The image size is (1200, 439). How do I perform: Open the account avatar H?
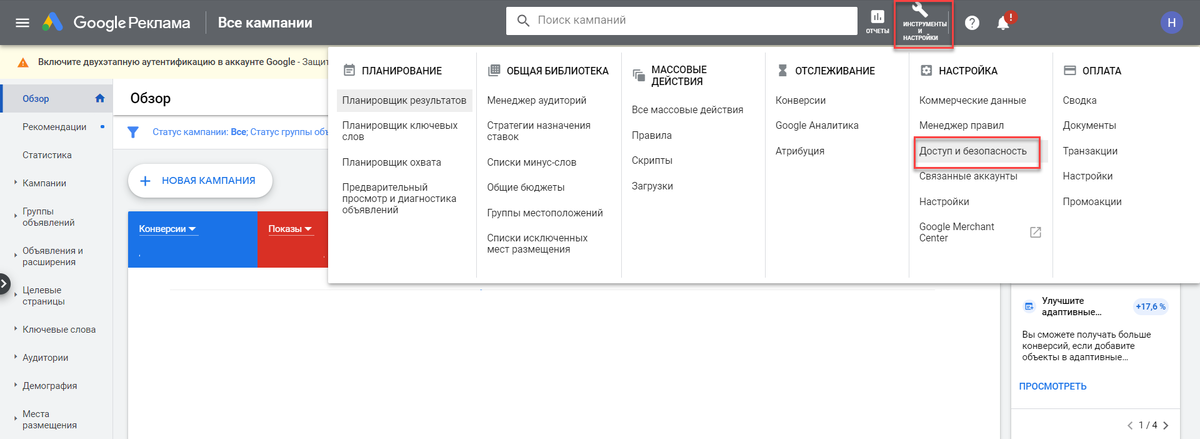(1171, 22)
